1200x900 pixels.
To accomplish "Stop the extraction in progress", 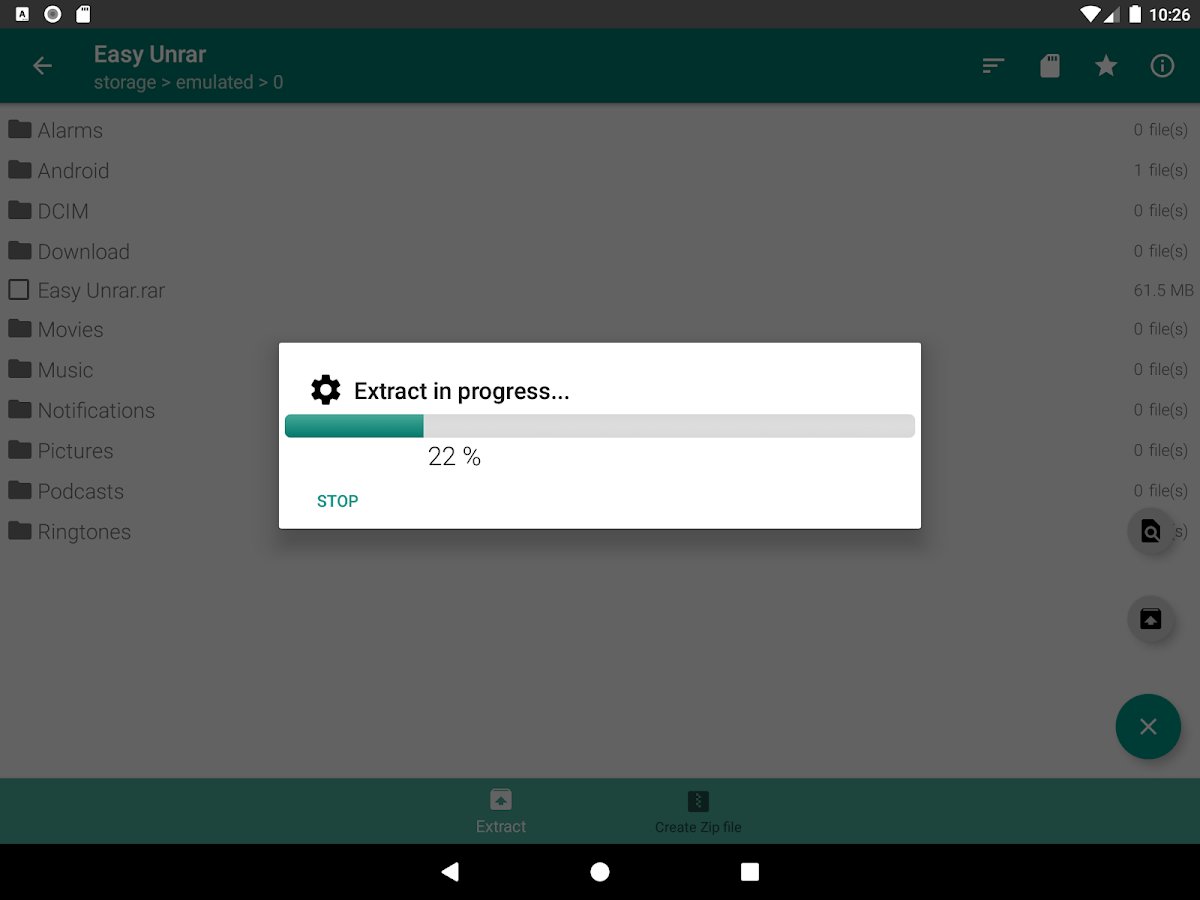I will point(337,501).
